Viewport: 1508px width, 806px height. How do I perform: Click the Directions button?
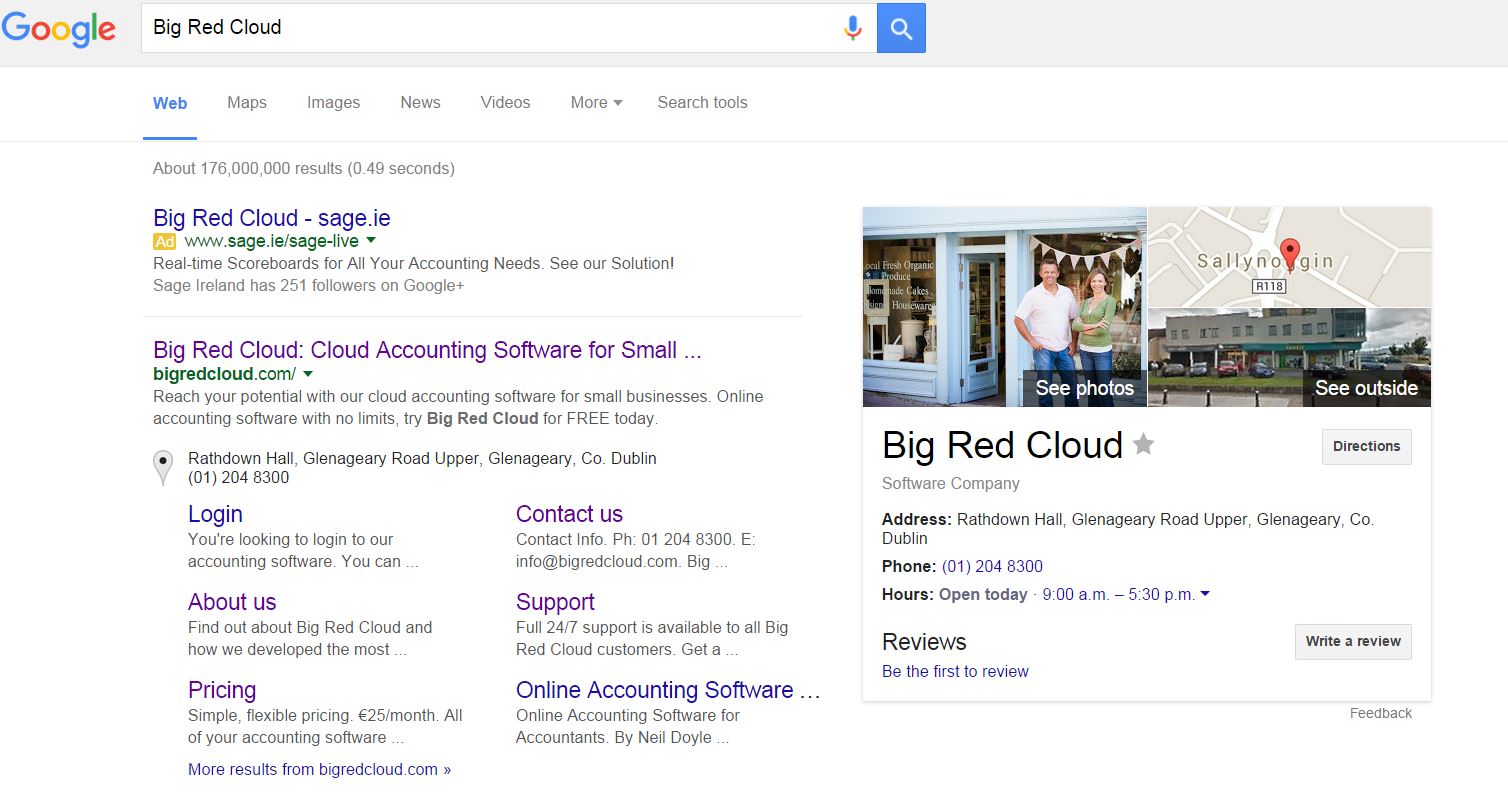click(1367, 447)
